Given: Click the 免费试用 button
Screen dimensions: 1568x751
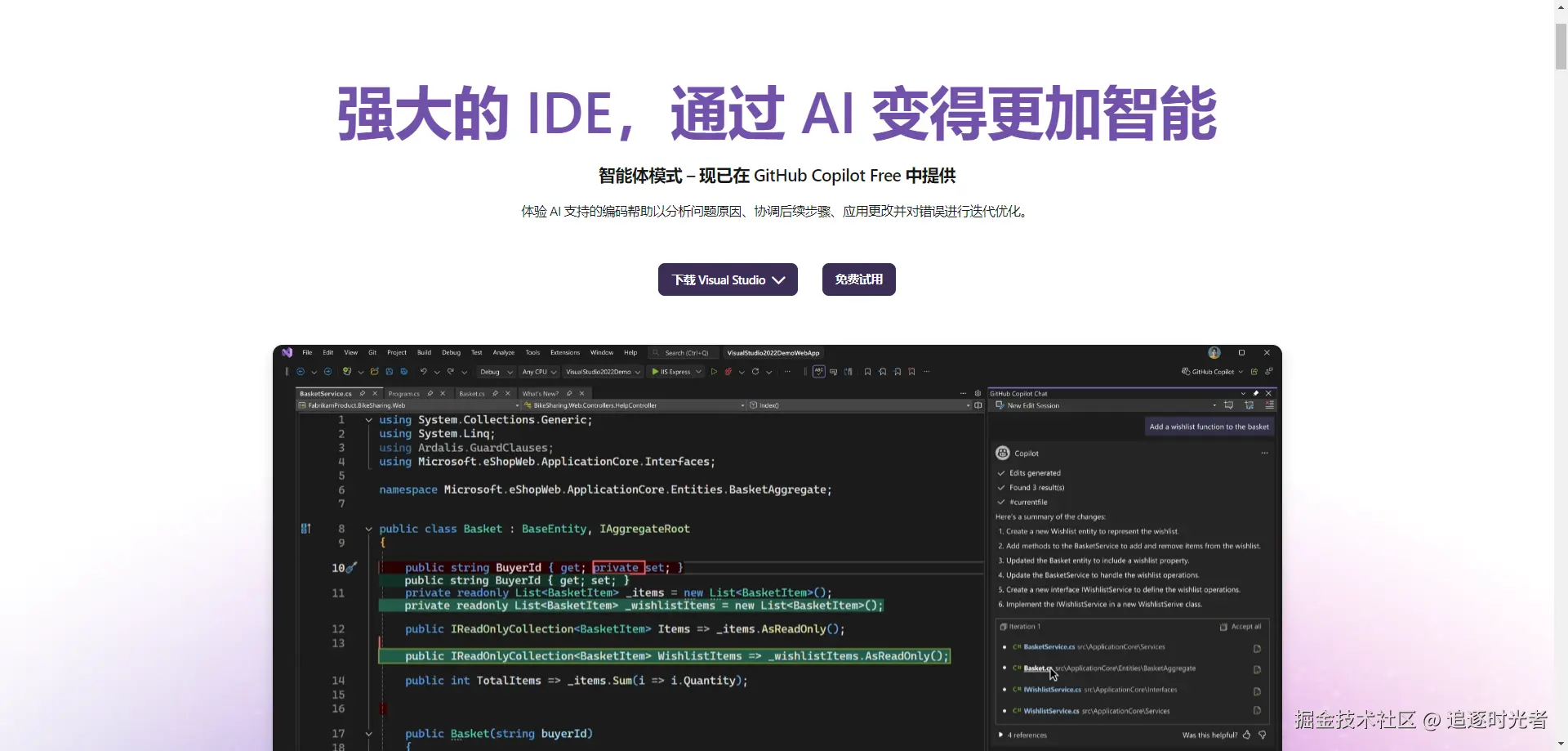Looking at the screenshot, I should [x=859, y=279].
